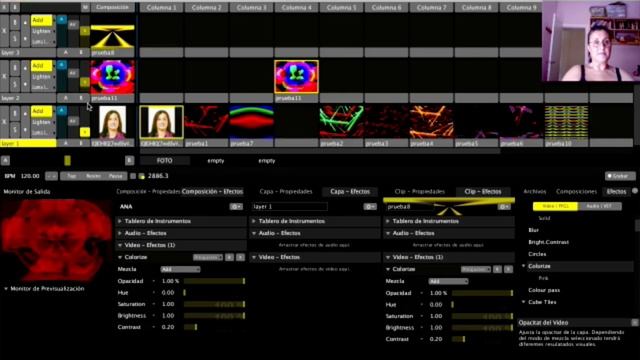Click the Grabar record button
640x360 pixels.
tap(620, 176)
